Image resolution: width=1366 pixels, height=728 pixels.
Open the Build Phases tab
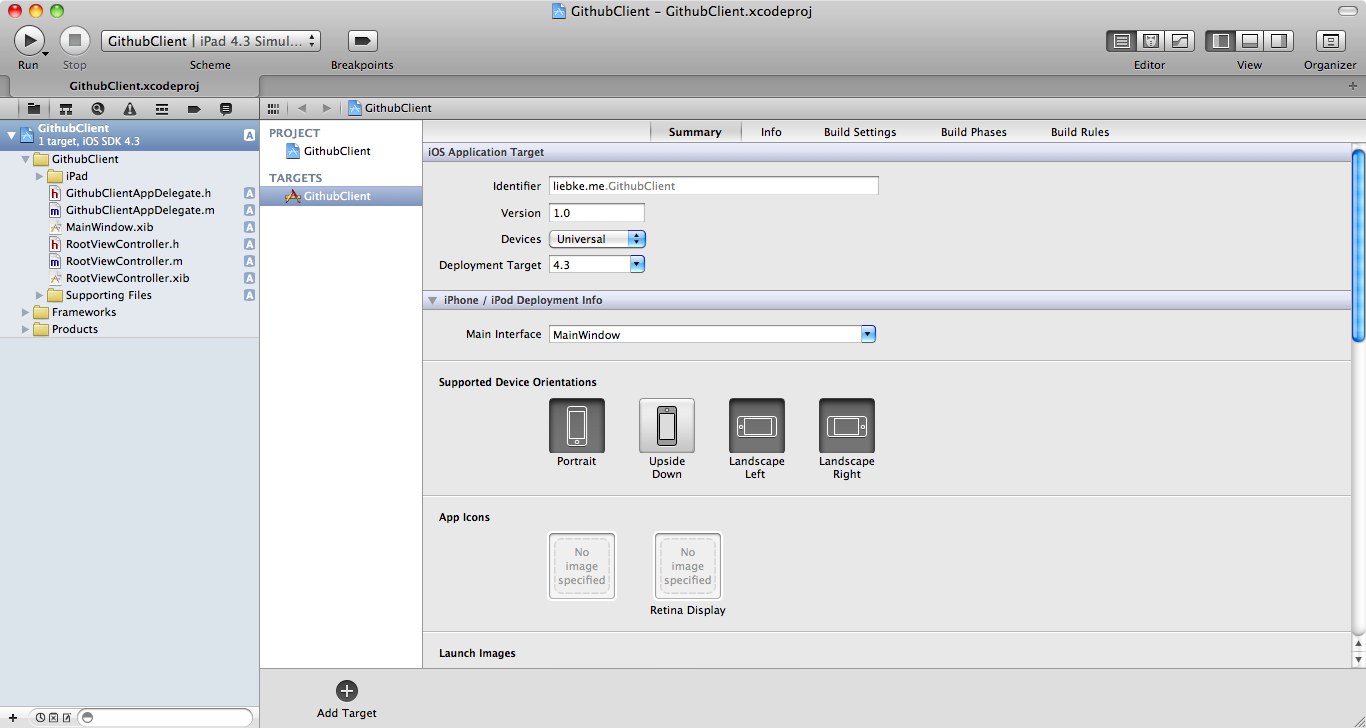coord(974,132)
